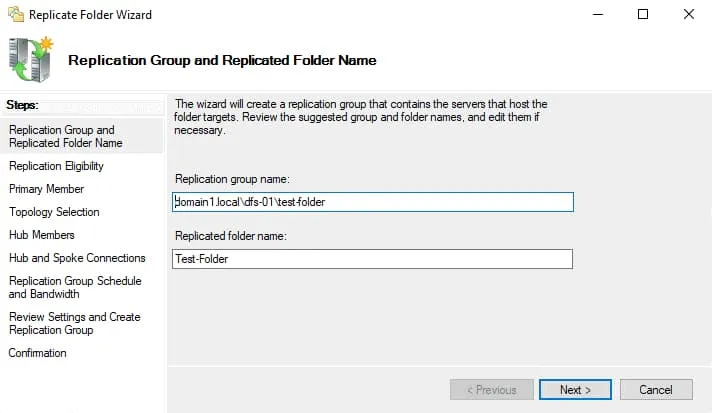
Task: Click the Steps heading in sidebar
Action: point(22,105)
